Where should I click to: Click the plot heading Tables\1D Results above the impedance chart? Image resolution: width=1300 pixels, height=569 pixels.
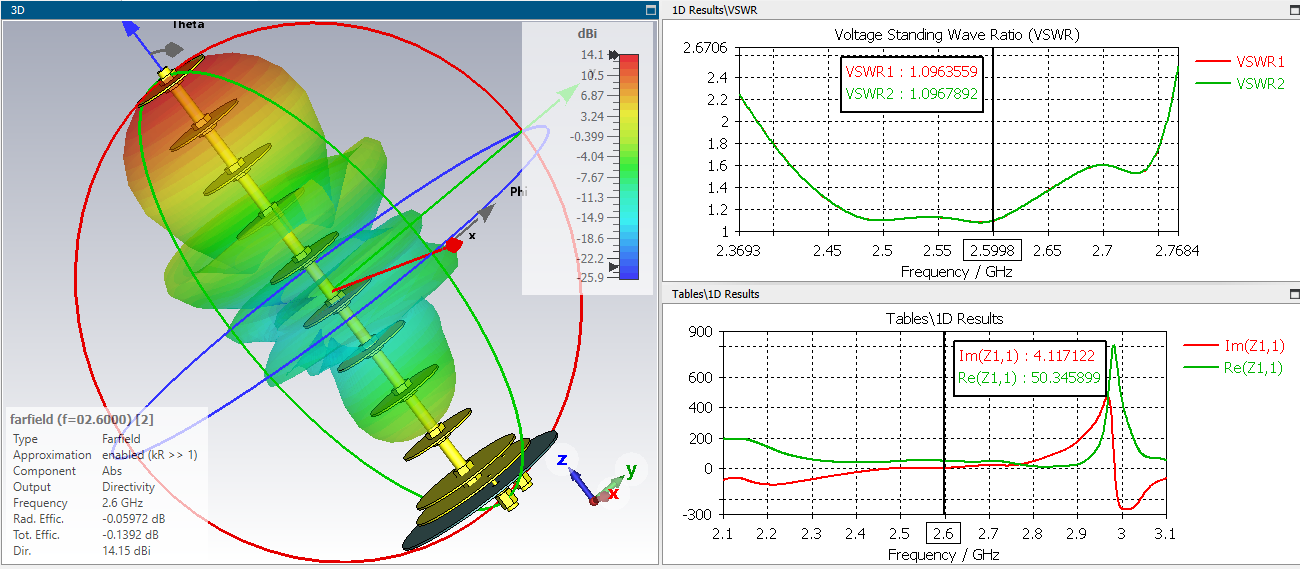(944, 318)
